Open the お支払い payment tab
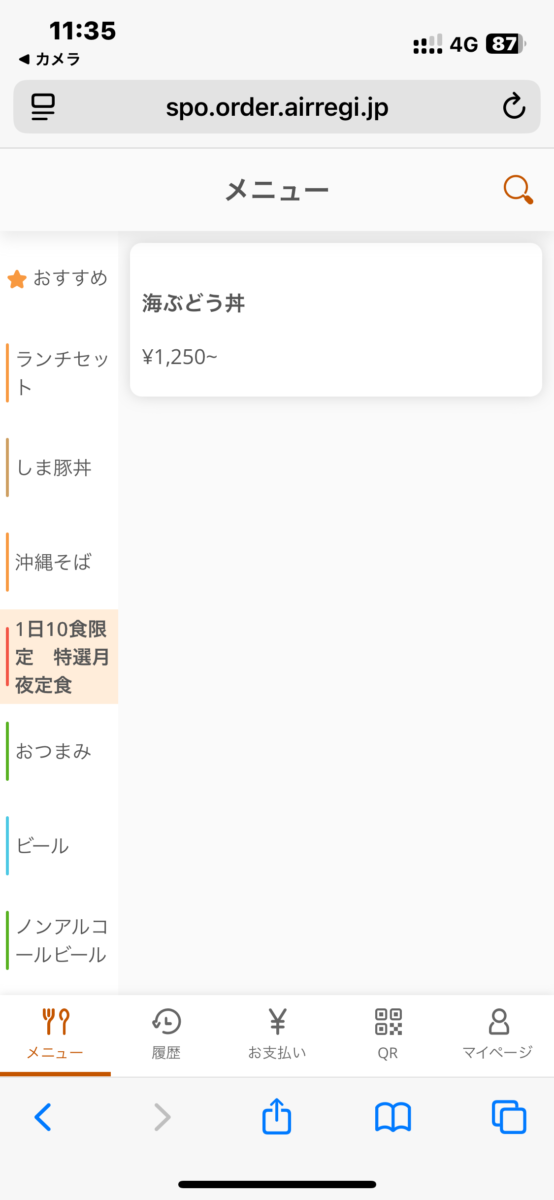 pyautogui.click(x=277, y=1034)
